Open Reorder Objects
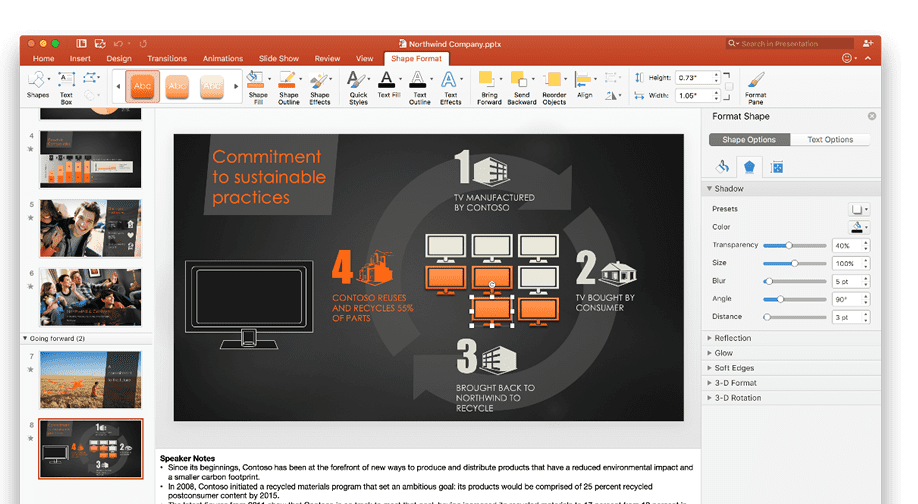Screen dimensions: 918x504 554,88
